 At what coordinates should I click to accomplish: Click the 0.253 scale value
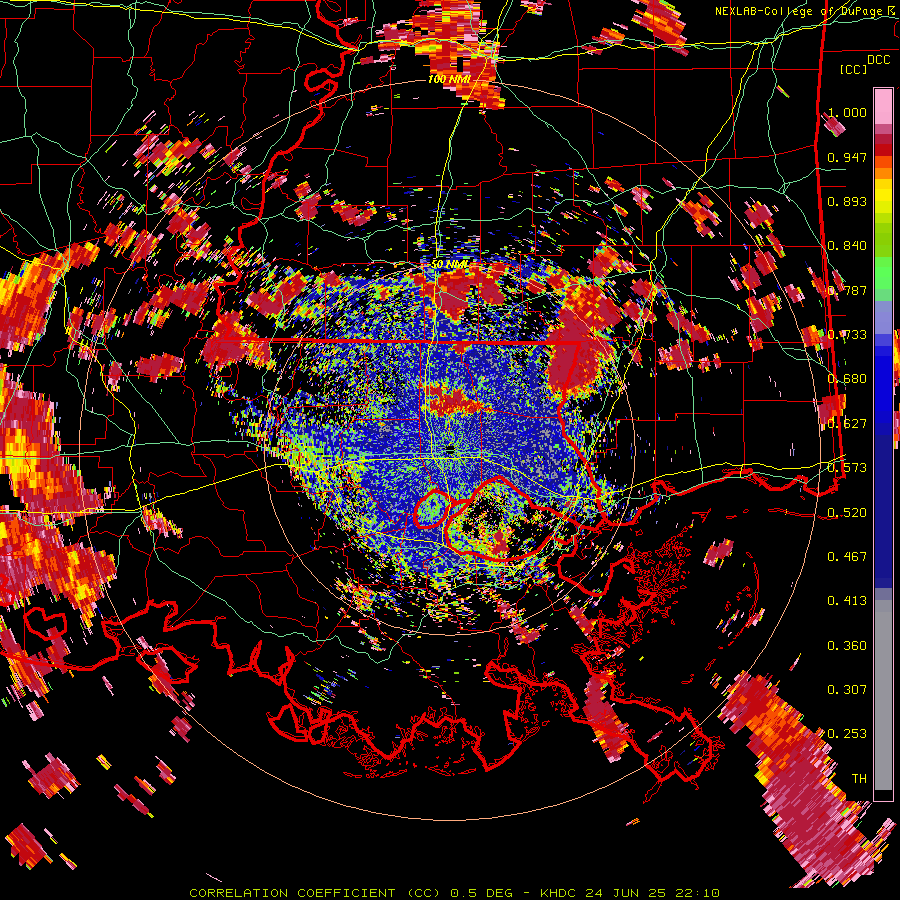click(847, 734)
